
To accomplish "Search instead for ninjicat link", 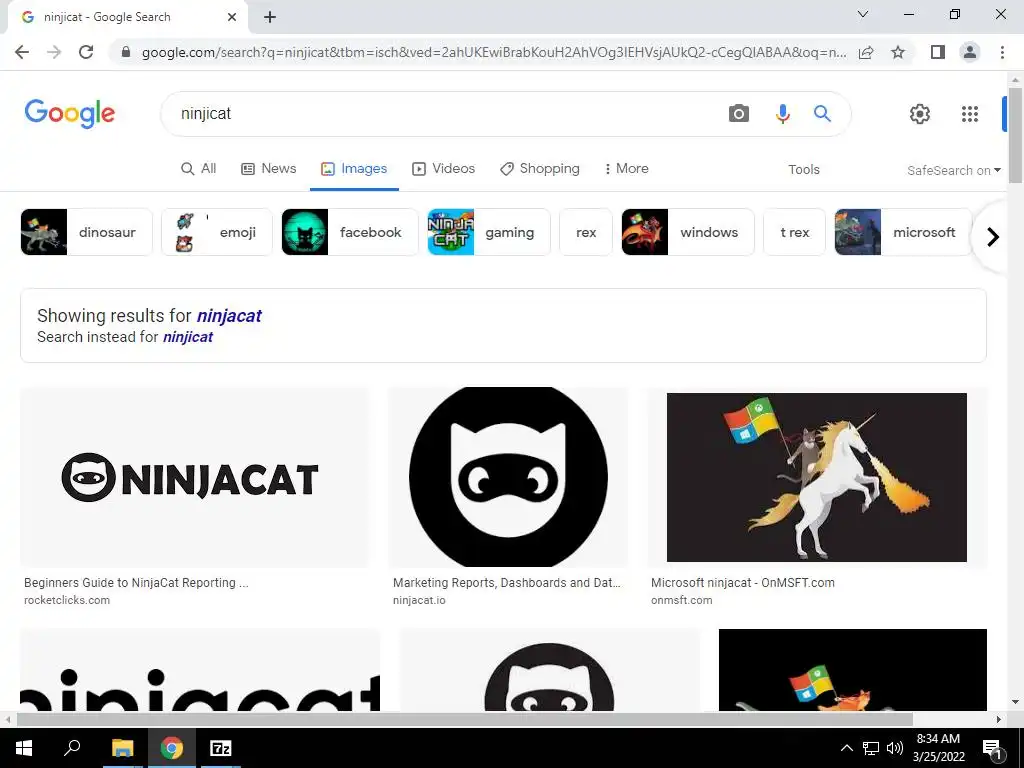I will [x=188, y=337].
